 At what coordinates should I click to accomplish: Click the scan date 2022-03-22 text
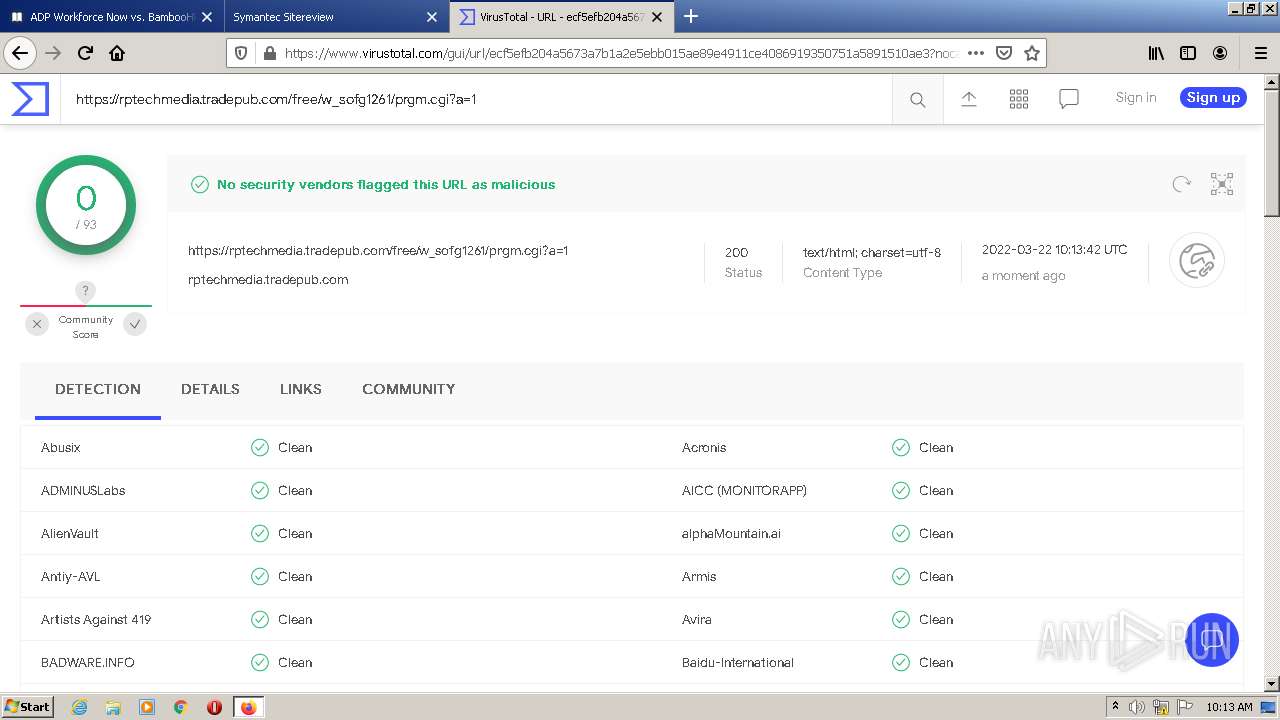(x=1054, y=250)
